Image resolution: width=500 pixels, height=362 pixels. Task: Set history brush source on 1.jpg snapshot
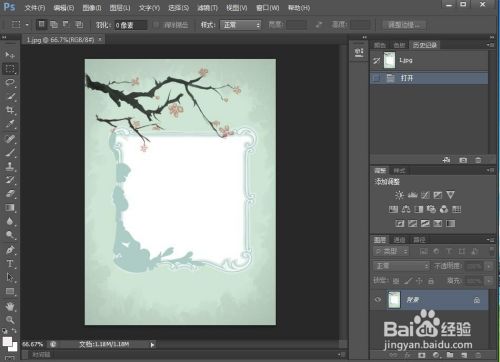tap(376, 61)
